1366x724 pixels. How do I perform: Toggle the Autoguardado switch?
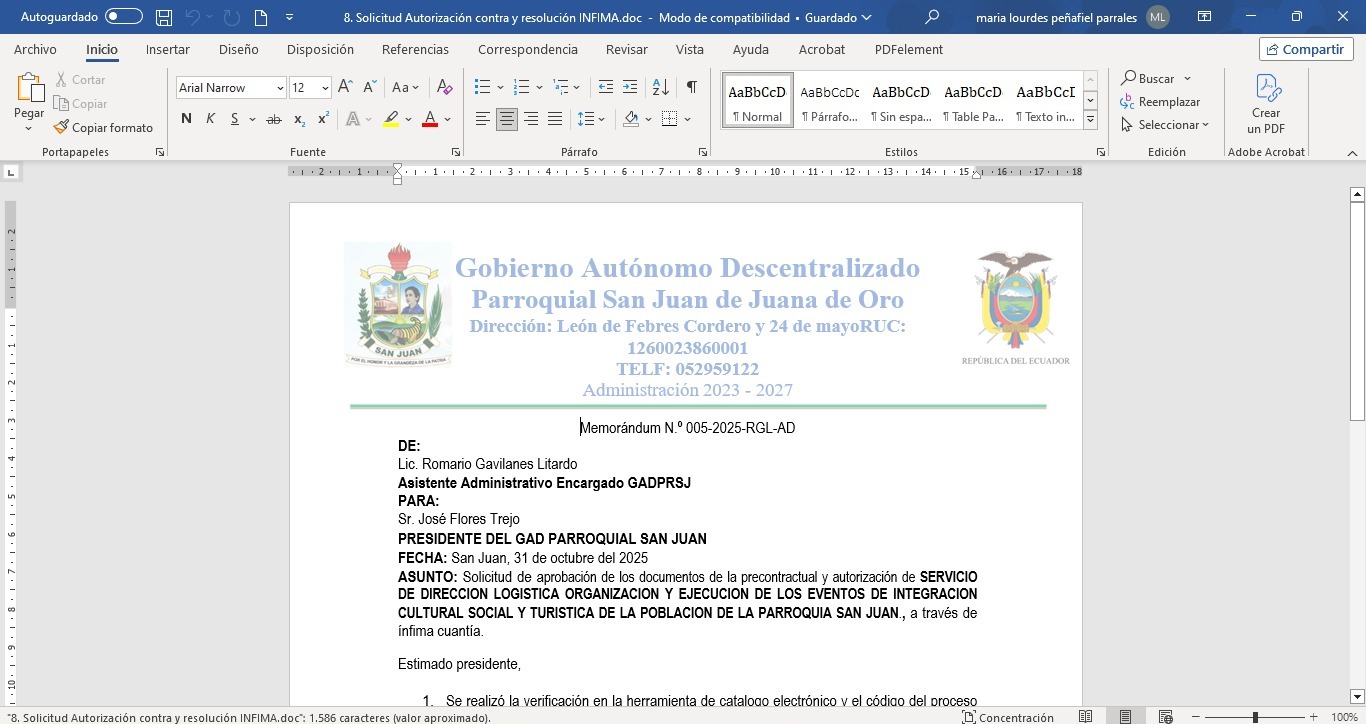[x=124, y=17]
